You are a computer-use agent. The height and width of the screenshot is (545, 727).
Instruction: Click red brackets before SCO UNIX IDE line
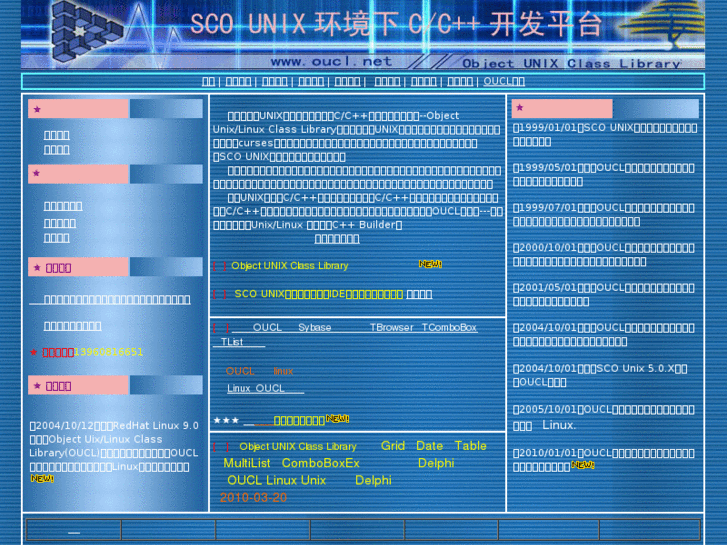[220, 294]
